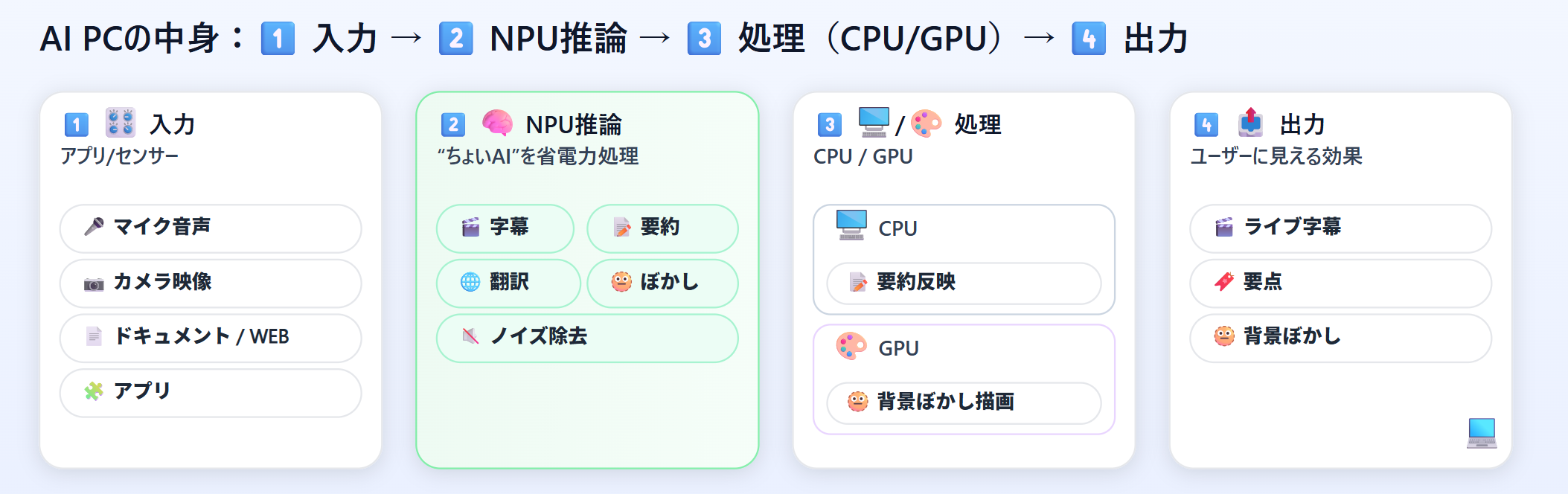1568x494 pixels.
Task: Select the ドキュメント / WEB input pill
Action: tap(211, 337)
